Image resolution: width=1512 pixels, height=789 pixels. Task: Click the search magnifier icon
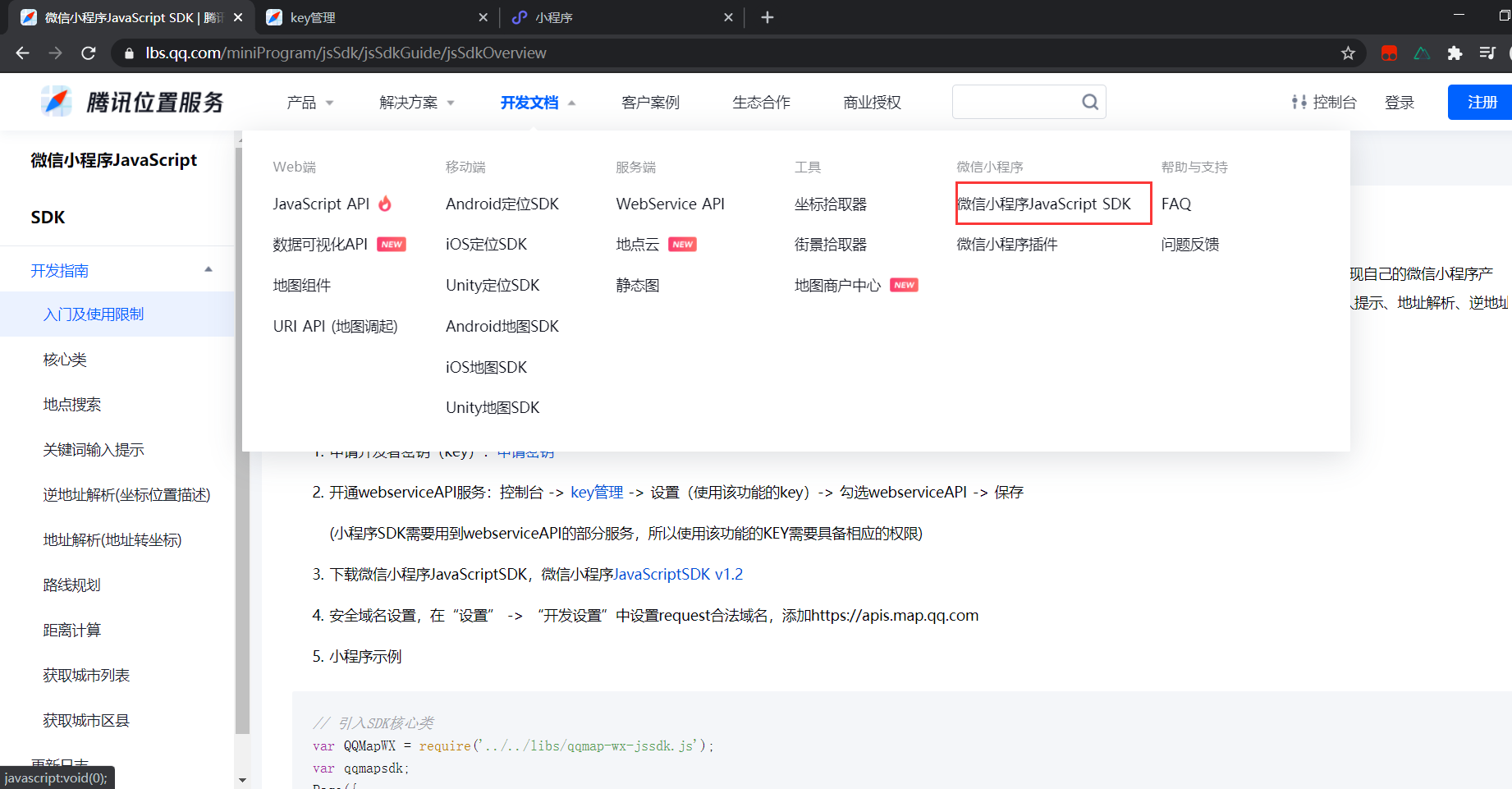point(1089,102)
